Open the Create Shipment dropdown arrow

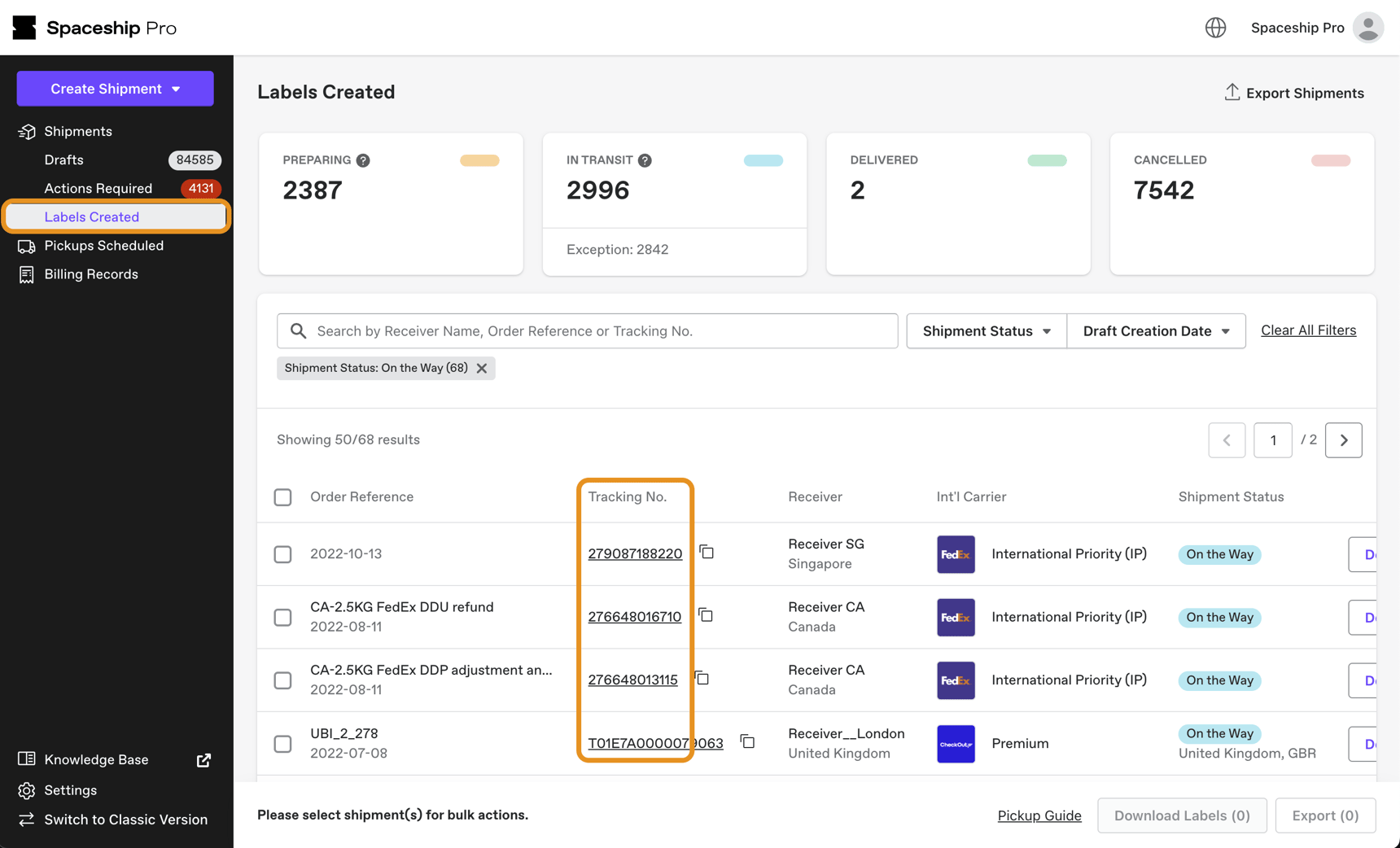tap(177, 89)
